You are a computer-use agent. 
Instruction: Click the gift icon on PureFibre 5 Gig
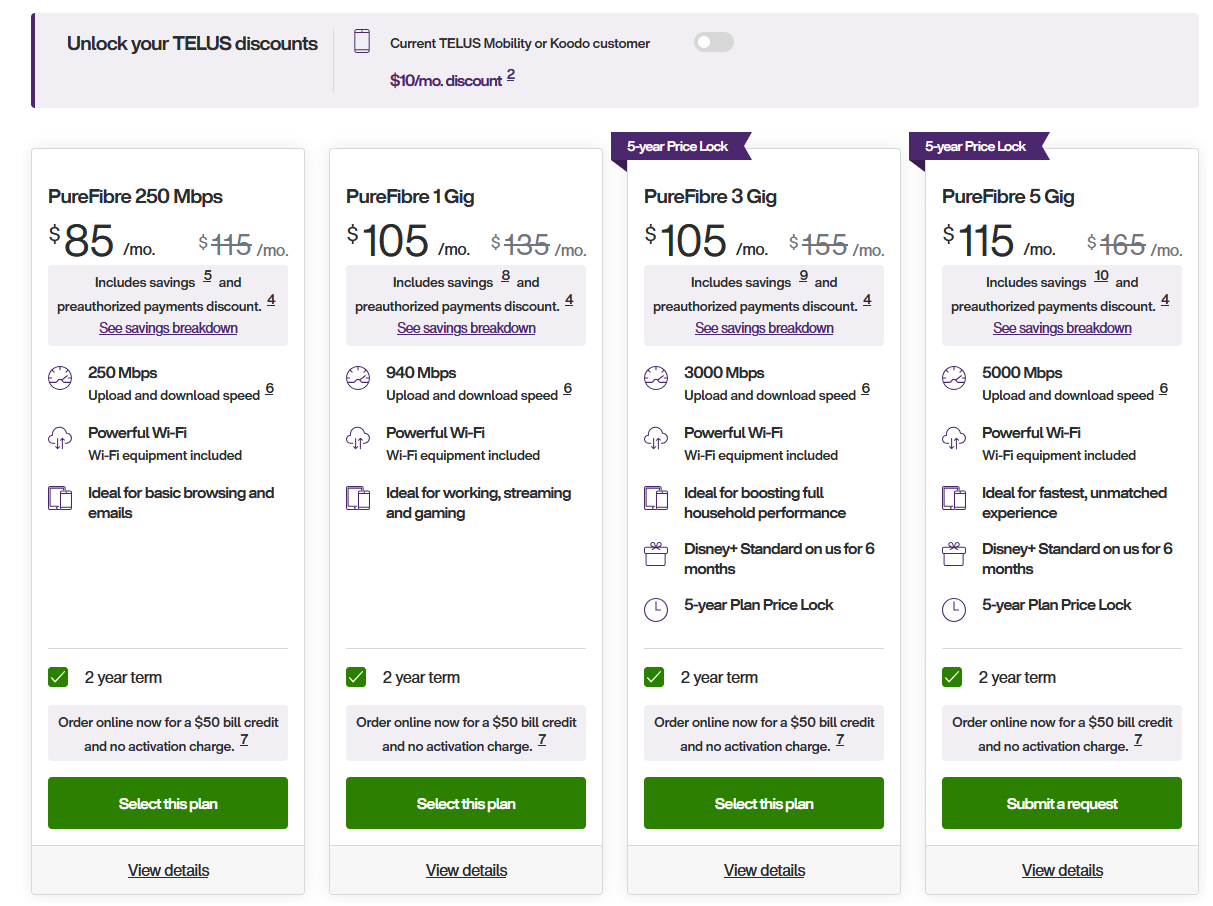pyautogui.click(x=954, y=554)
